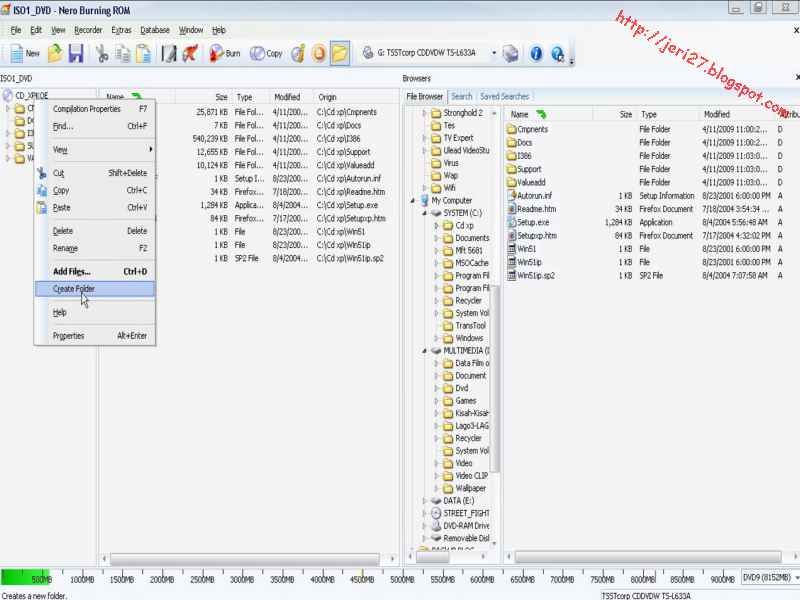Toggle the file browser folder toolbar icon
800x600 pixels.
340,53
